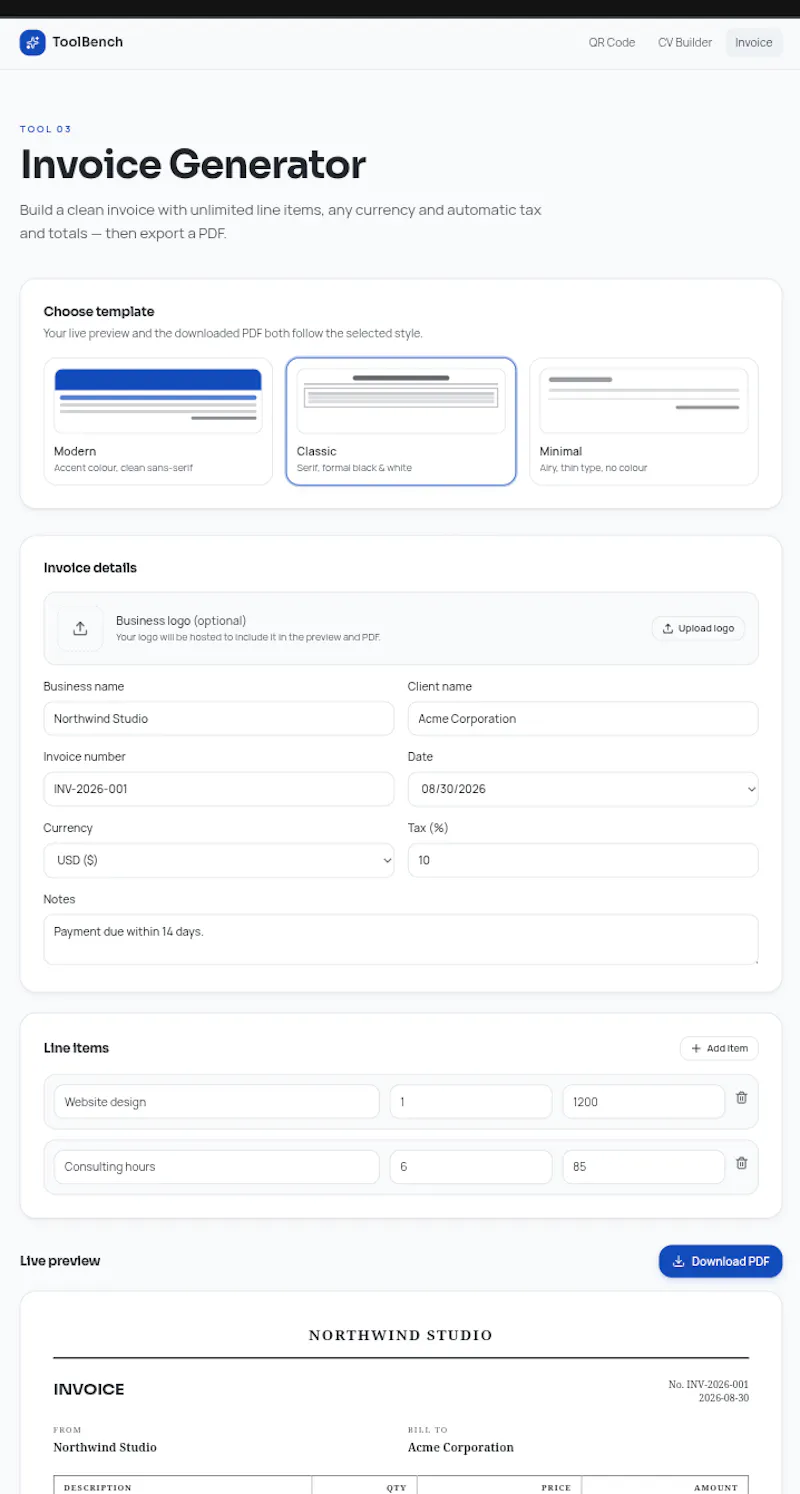Click the ToolBench logo icon
Screen dimensions: 800x1494
[32, 42]
